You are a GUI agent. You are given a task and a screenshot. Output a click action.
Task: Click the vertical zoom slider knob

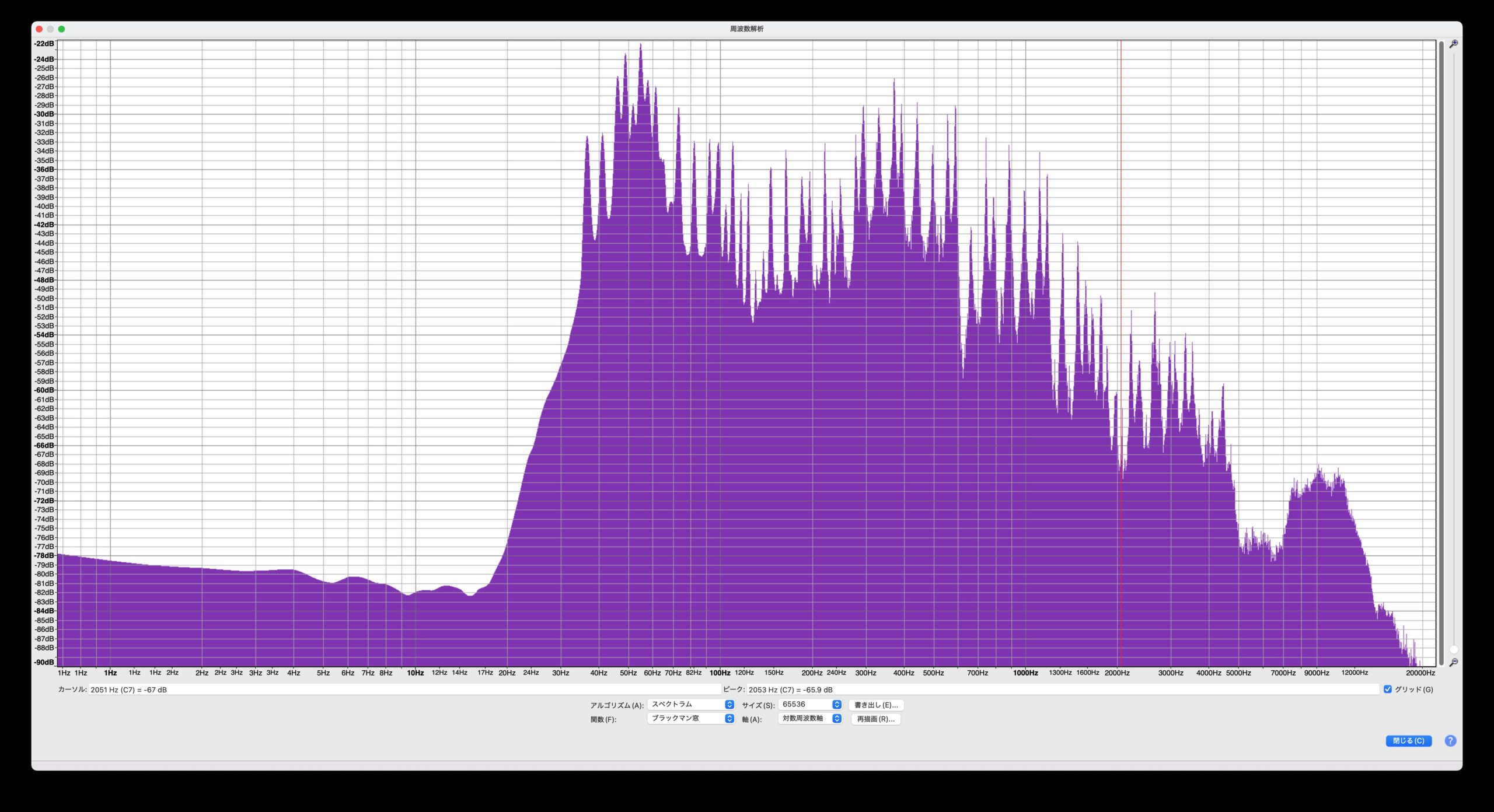(x=1454, y=649)
